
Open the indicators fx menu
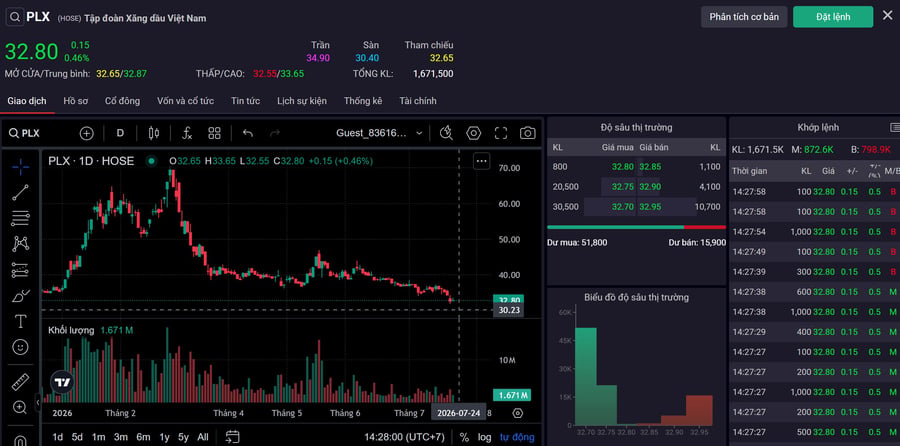tap(187, 133)
